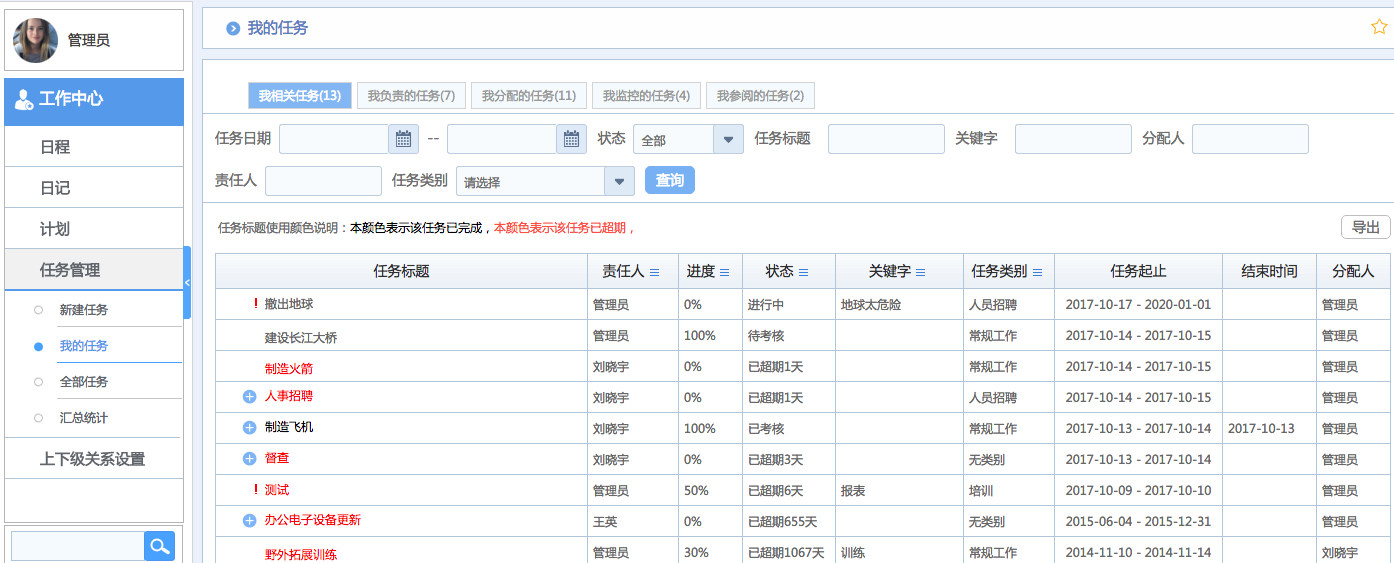
Task: Click the 责任人 filter input field
Action: coord(323,181)
